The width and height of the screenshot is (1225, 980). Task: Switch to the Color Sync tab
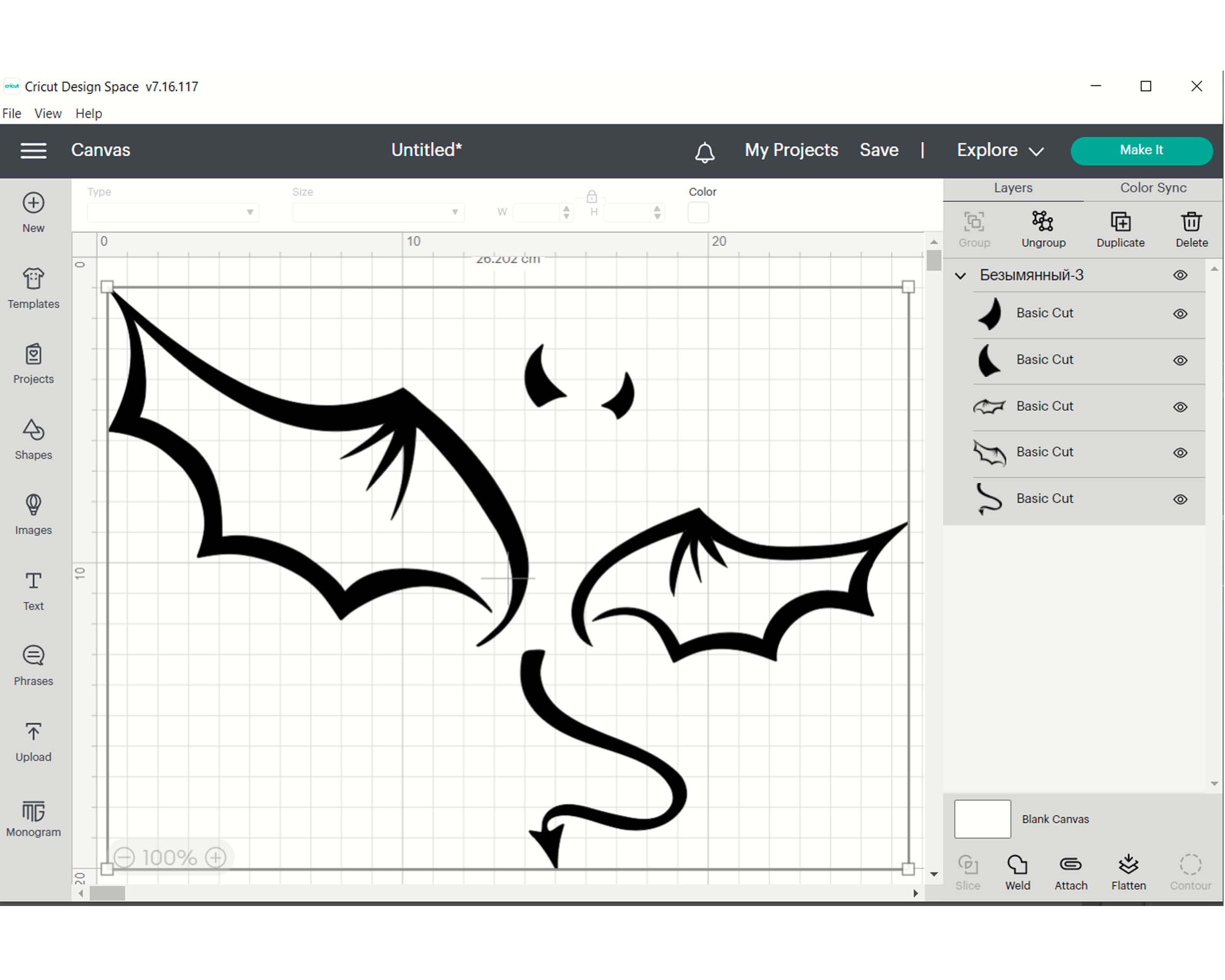point(1152,188)
